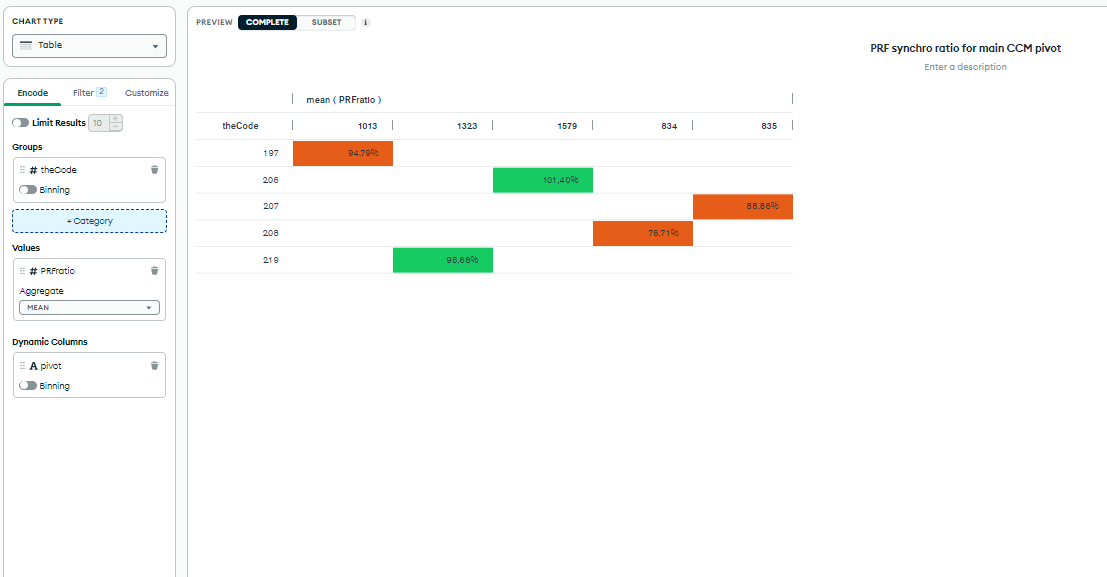The width and height of the screenshot is (1107, 577).
Task: Grab the theCode field drag handle
Action: point(23,170)
